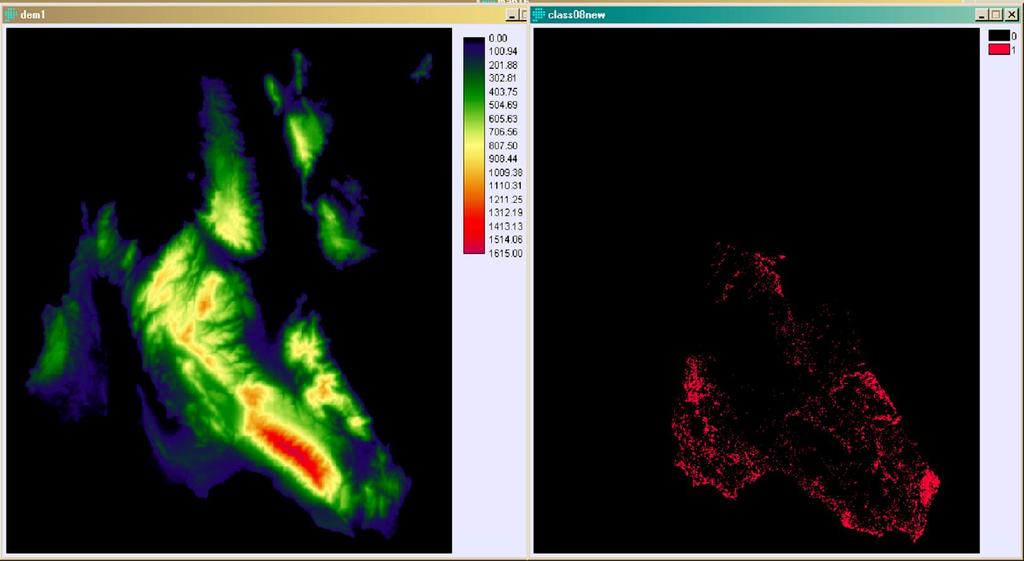Close the class08new window
Image resolution: width=1024 pixels, height=561 pixels.
1011,14
